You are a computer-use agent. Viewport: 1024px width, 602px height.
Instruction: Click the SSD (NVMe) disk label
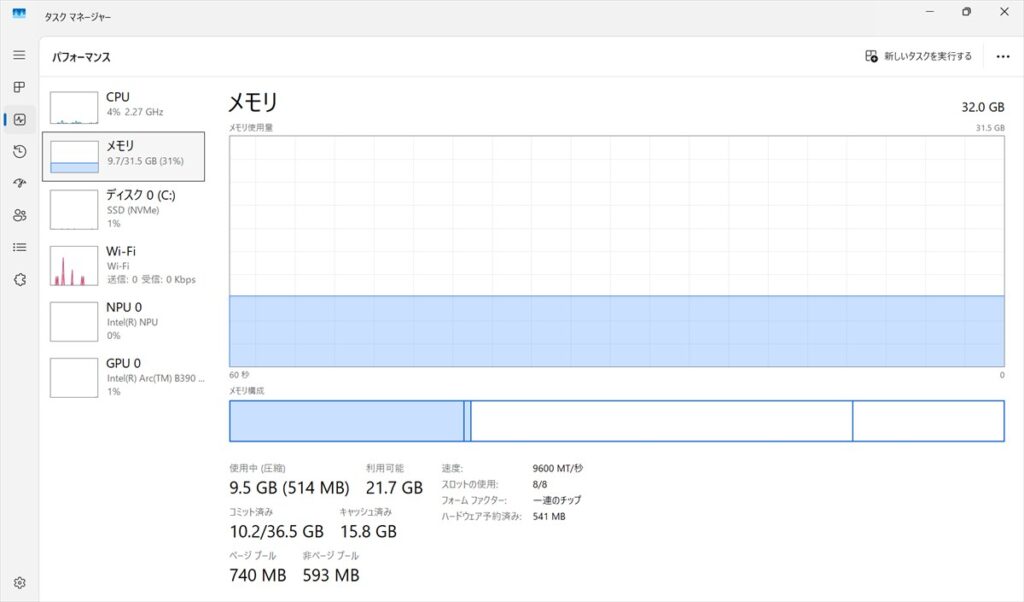coord(133,210)
